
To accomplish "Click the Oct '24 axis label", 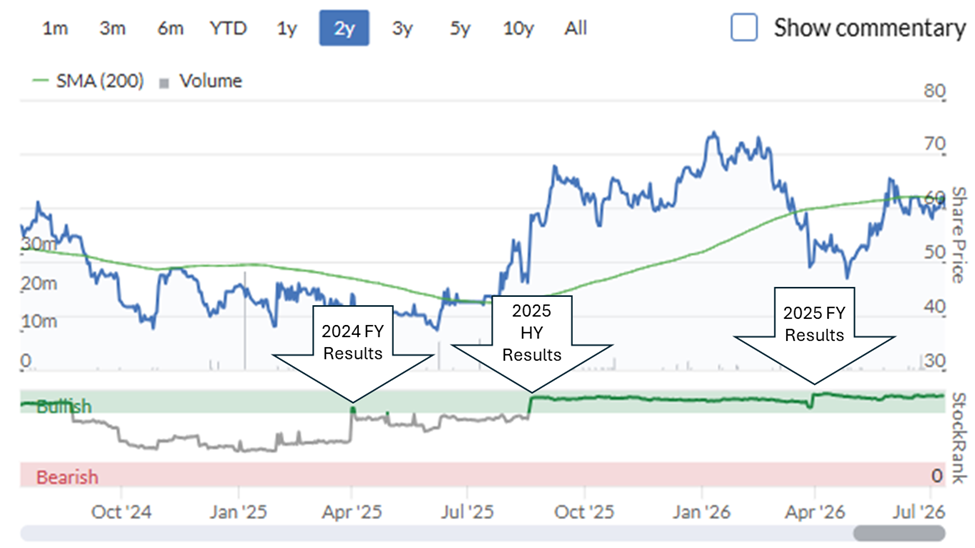I will 121,512.
